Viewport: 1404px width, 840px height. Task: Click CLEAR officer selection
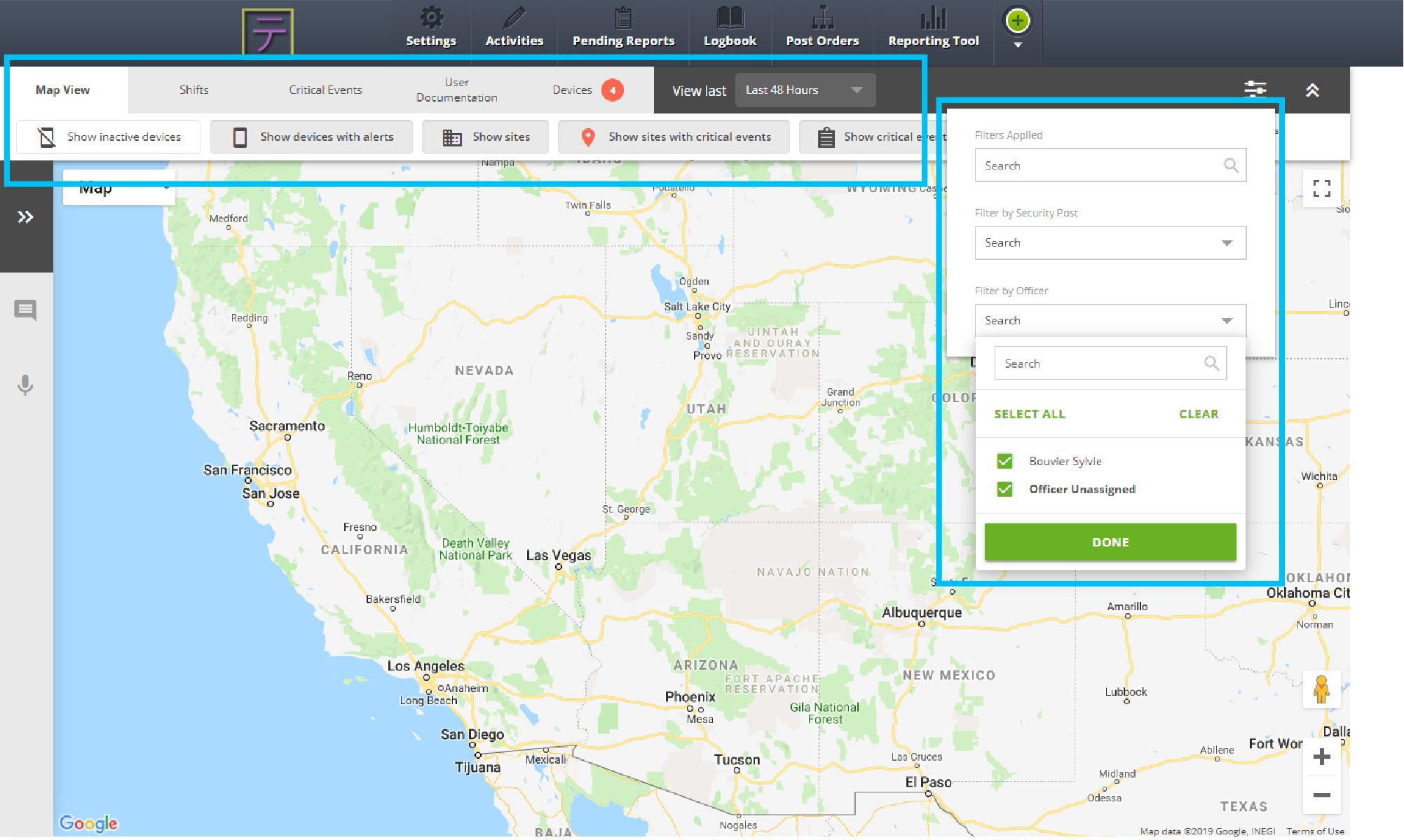tap(1199, 414)
